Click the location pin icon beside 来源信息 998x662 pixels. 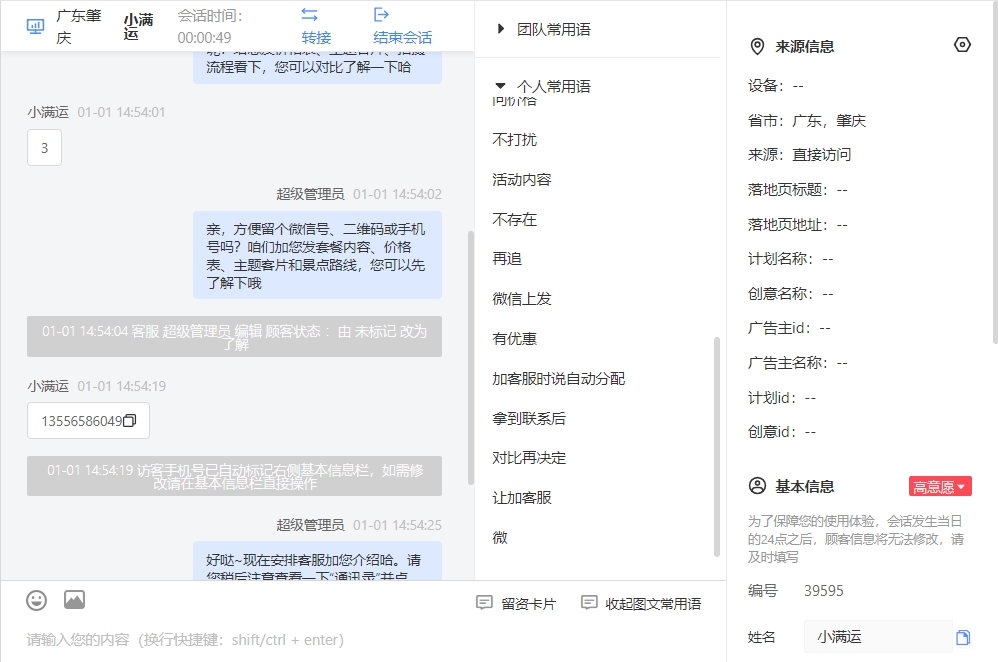[x=757, y=46]
